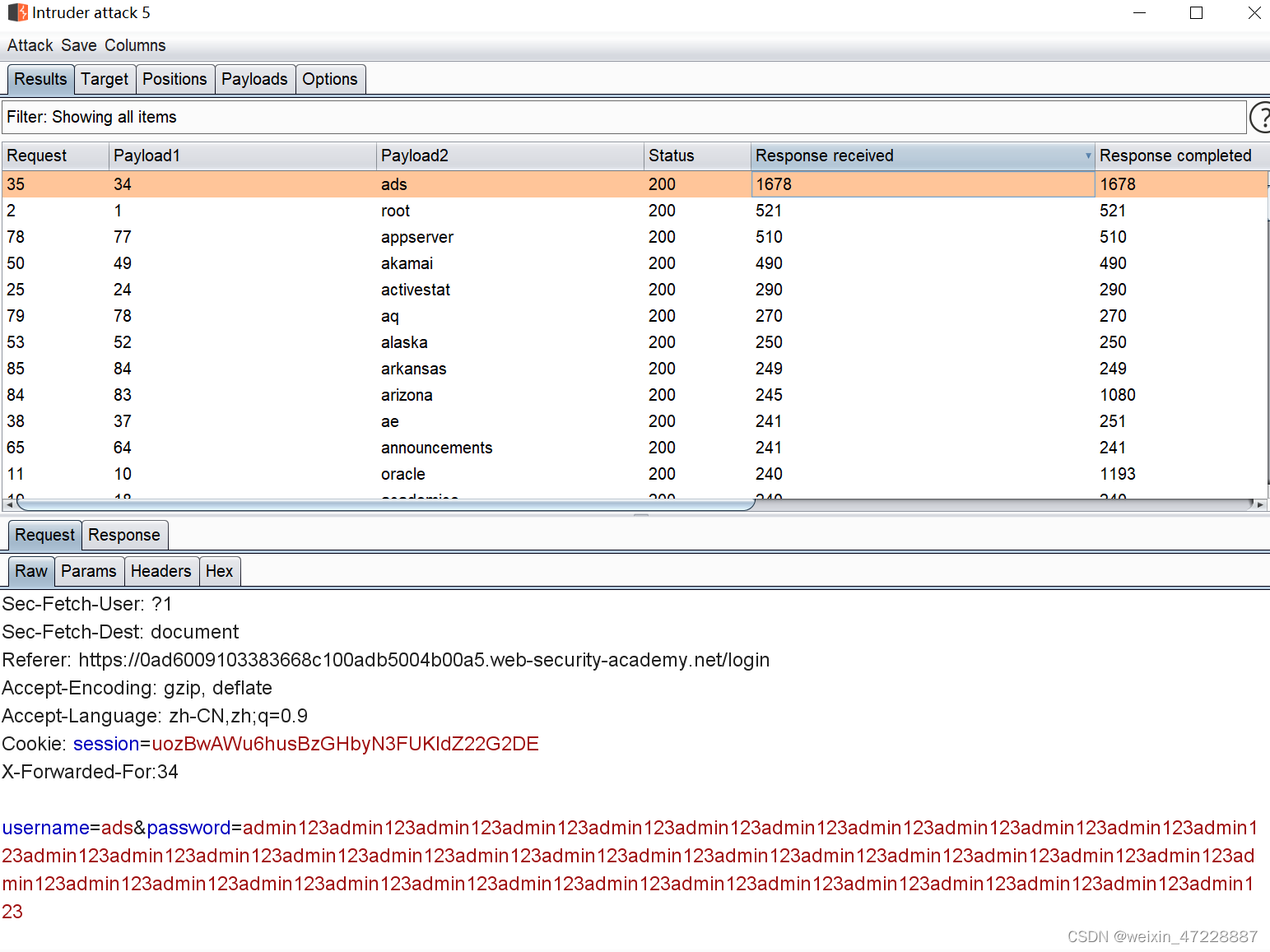Viewport: 1270px width, 952px height.
Task: Close the Intruder attack 5 window
Action: tap(1254, 13)
